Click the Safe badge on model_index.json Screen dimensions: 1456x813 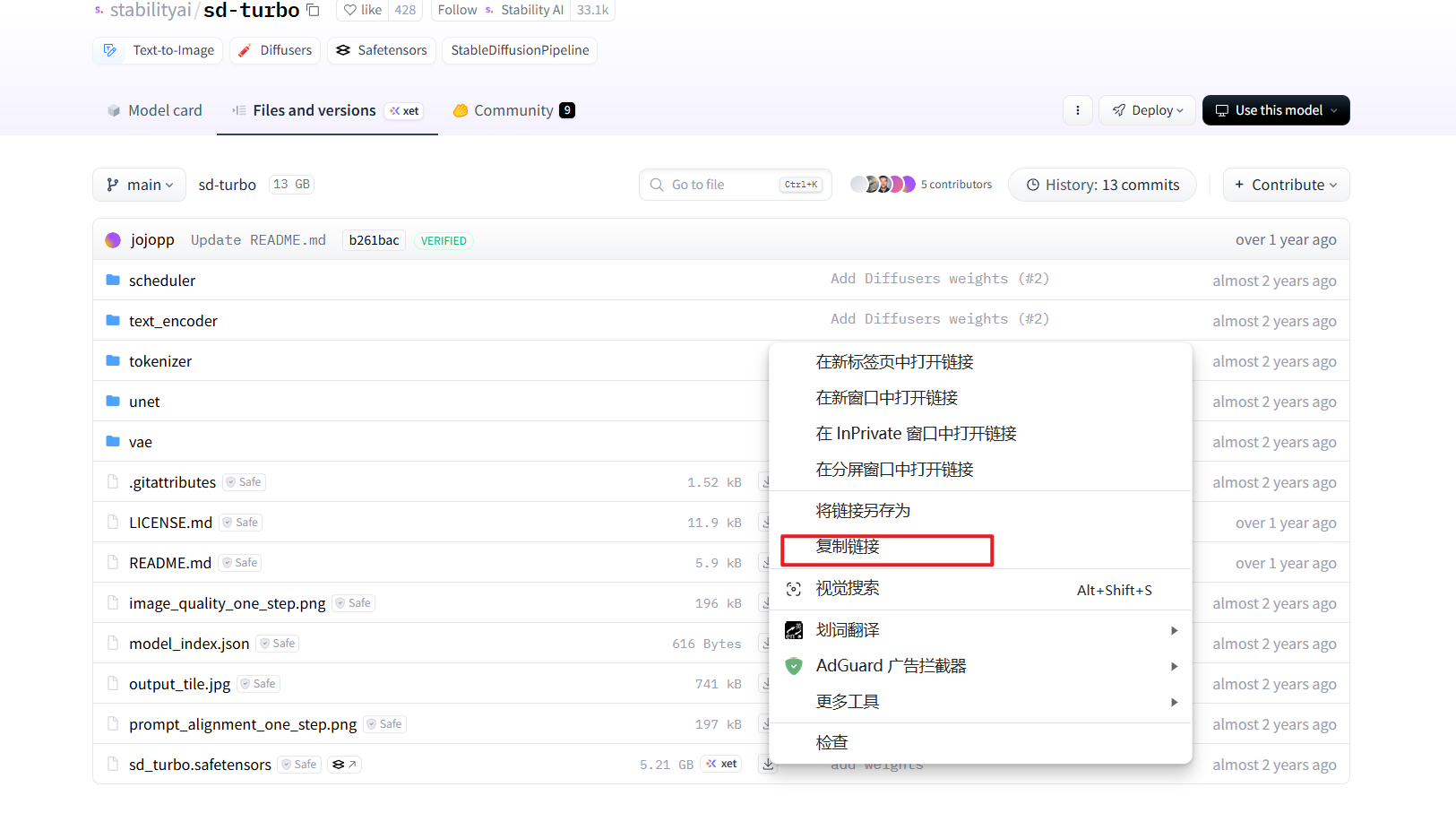[278, 644]
